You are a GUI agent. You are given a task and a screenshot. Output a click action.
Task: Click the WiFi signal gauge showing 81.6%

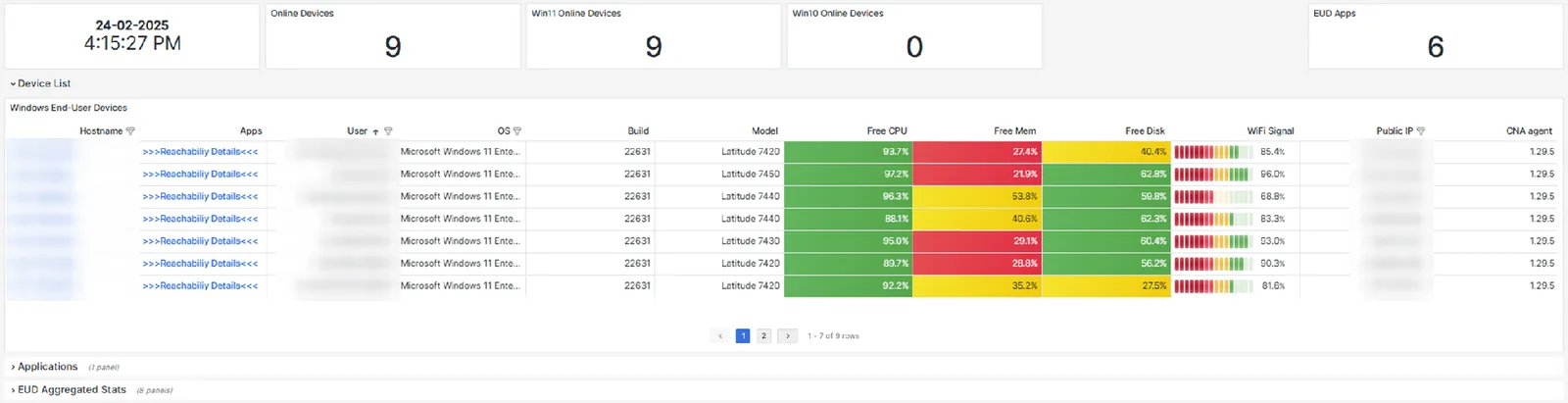point(1213,286)
